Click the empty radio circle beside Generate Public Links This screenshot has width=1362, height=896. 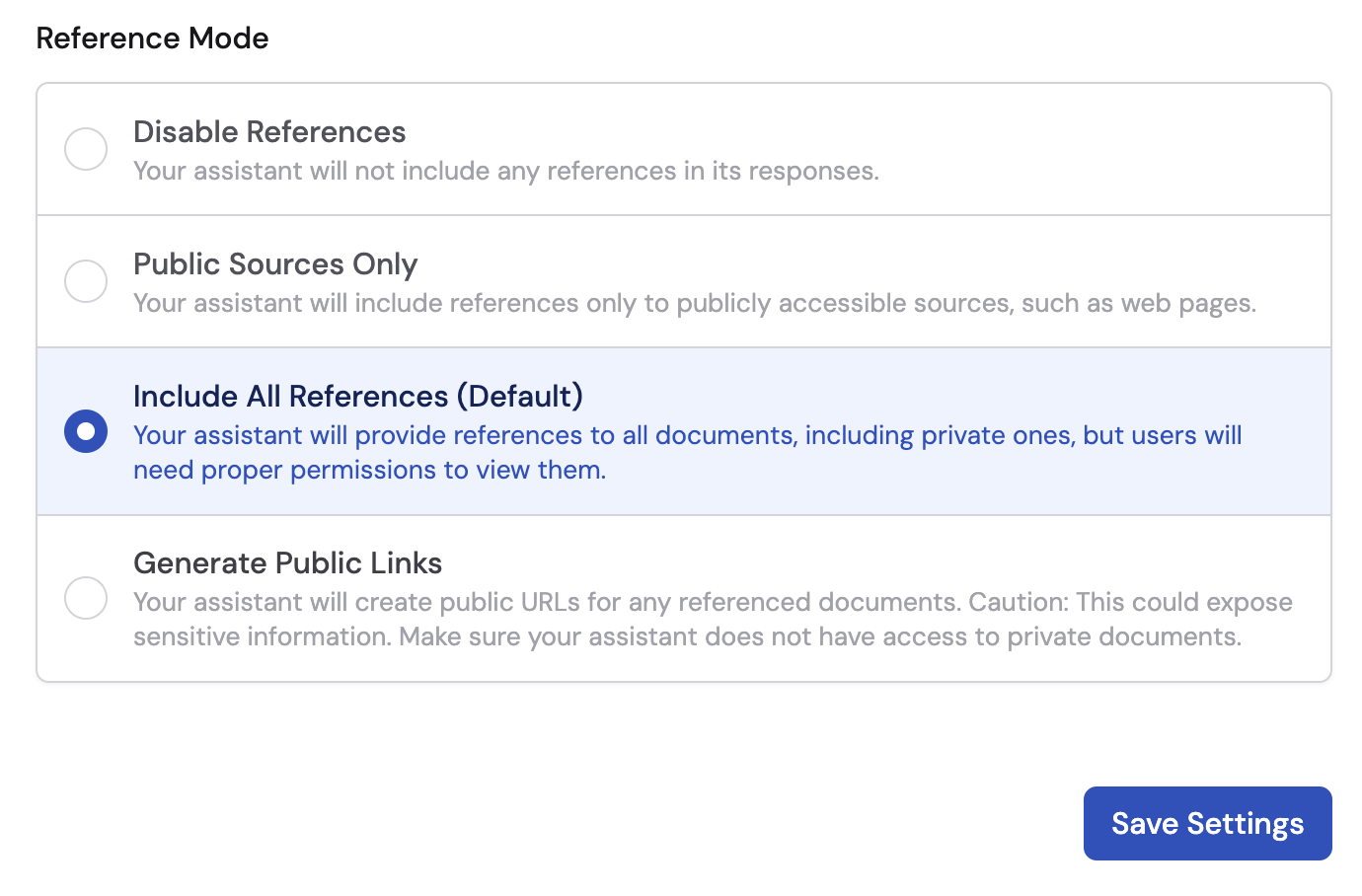click(x=86, y=598)
